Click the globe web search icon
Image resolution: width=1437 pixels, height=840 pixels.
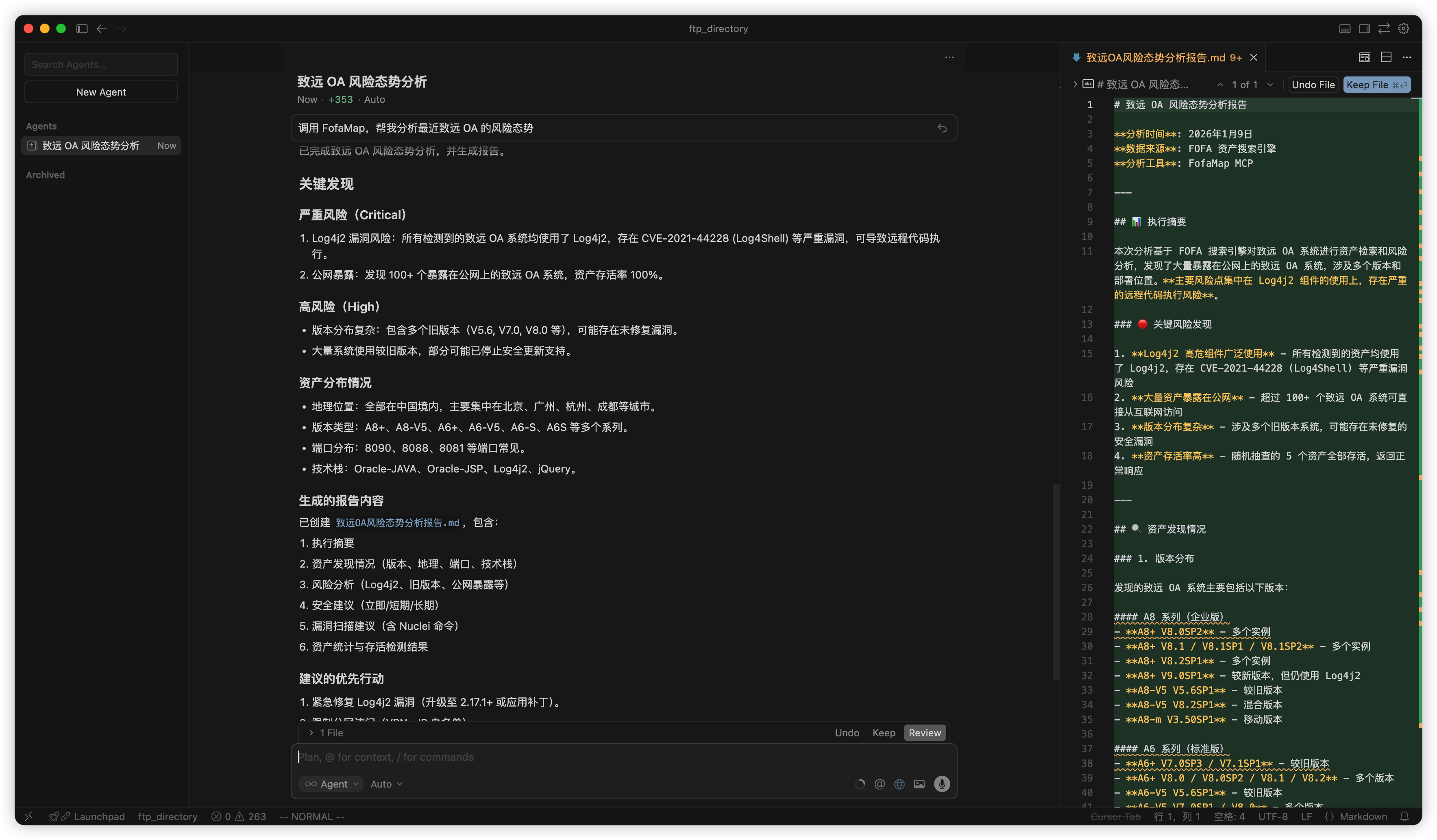899,783
